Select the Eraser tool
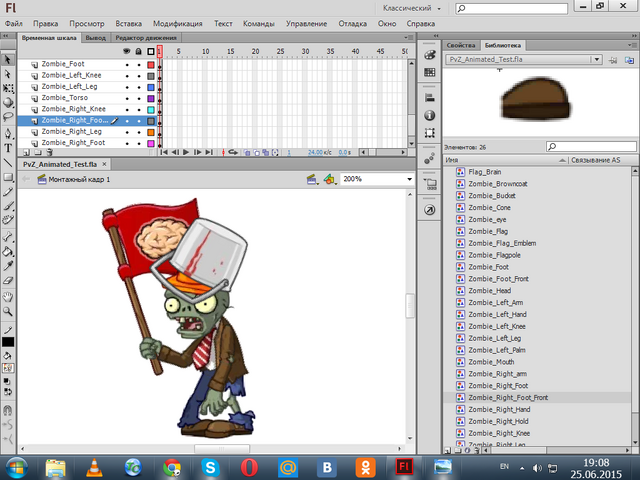 (x=8, y=280)
